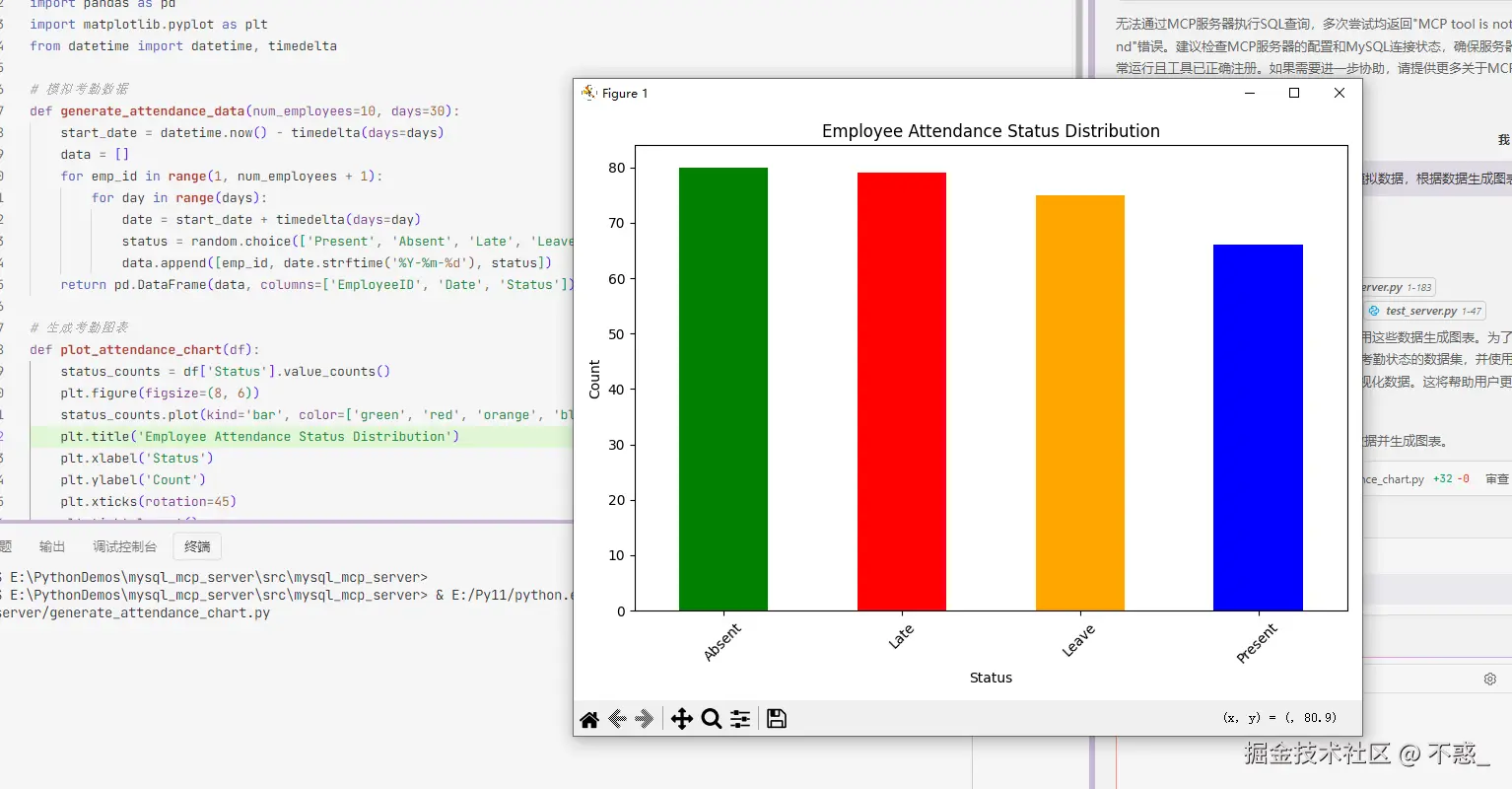Reset chart to original view with Home icon
The width and height of the screenshot is (1512, 789).
tap(589, 719)
